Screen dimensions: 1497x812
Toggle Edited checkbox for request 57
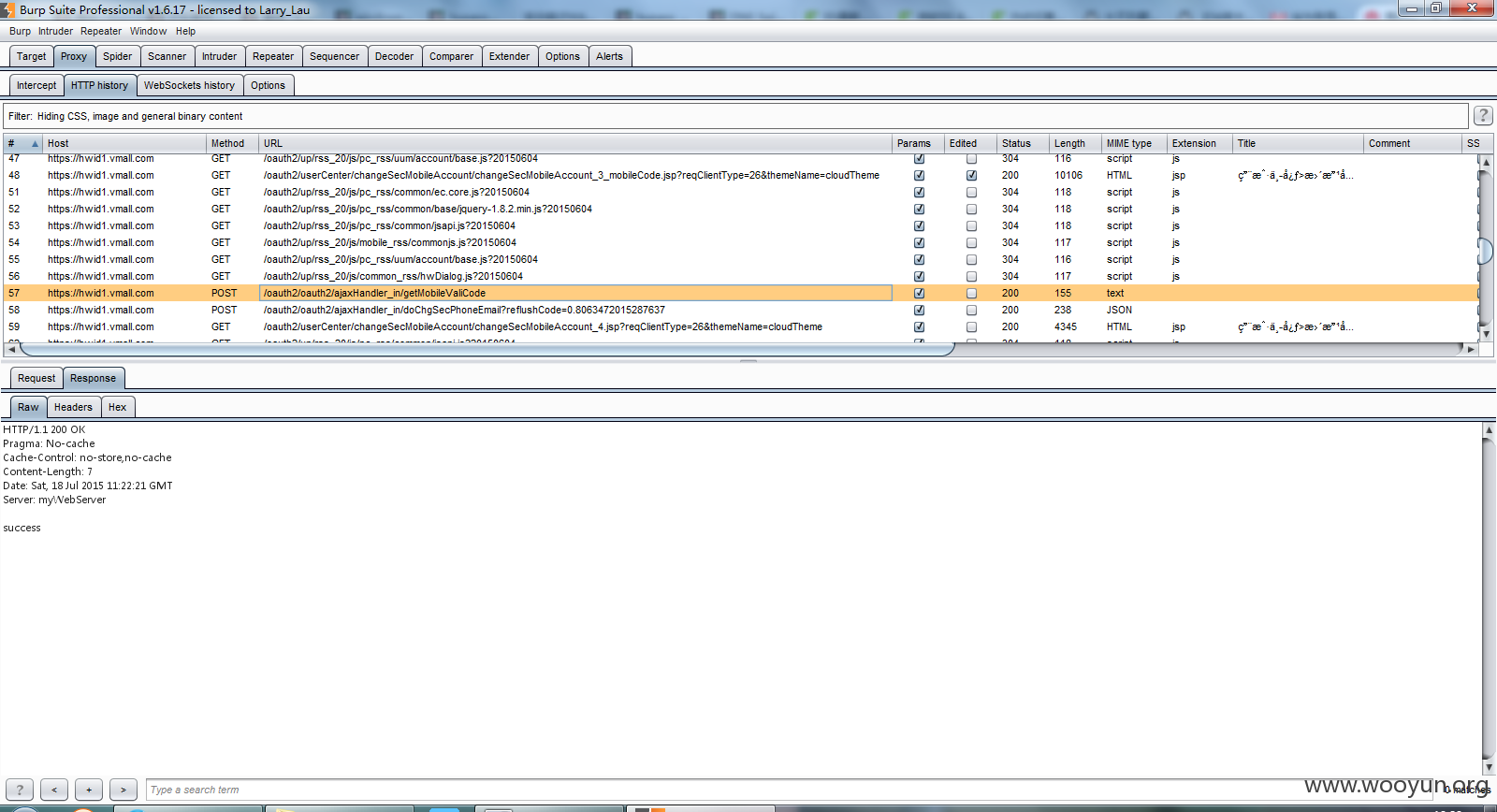pos(971,293)
